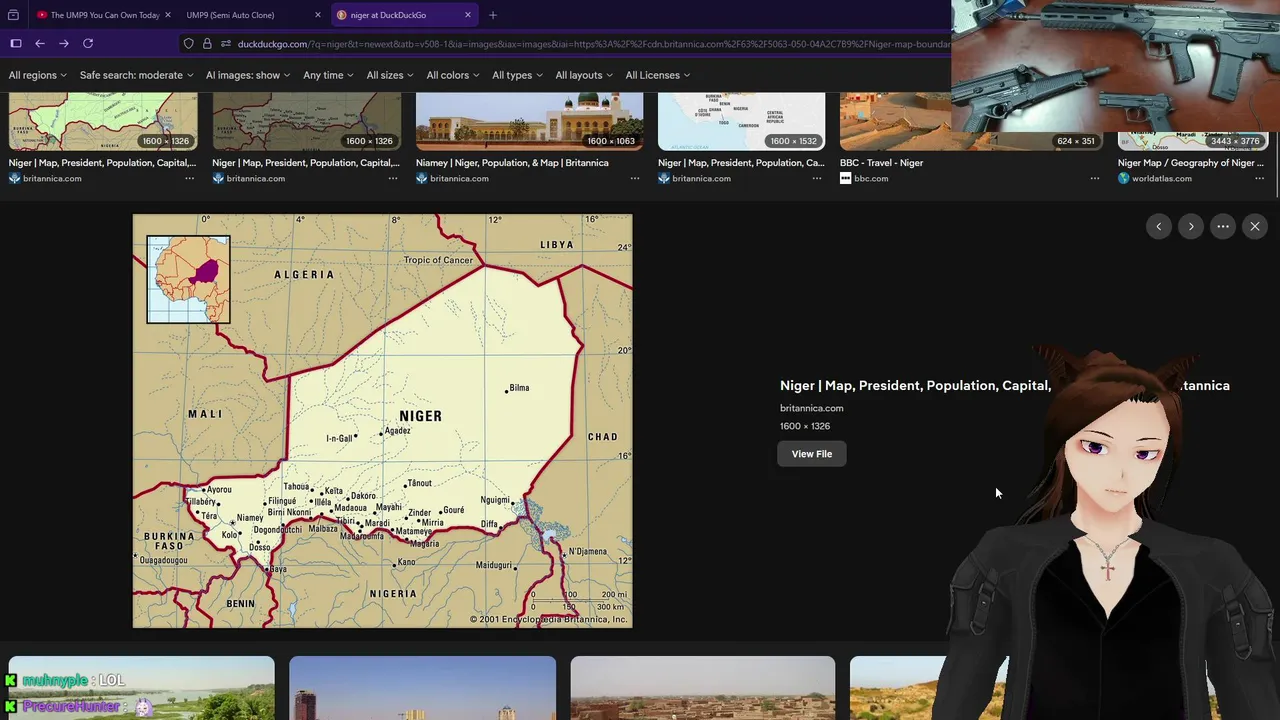
Task: Open the 'BBC - Travel - Niger' result
Action: [881, 162]
